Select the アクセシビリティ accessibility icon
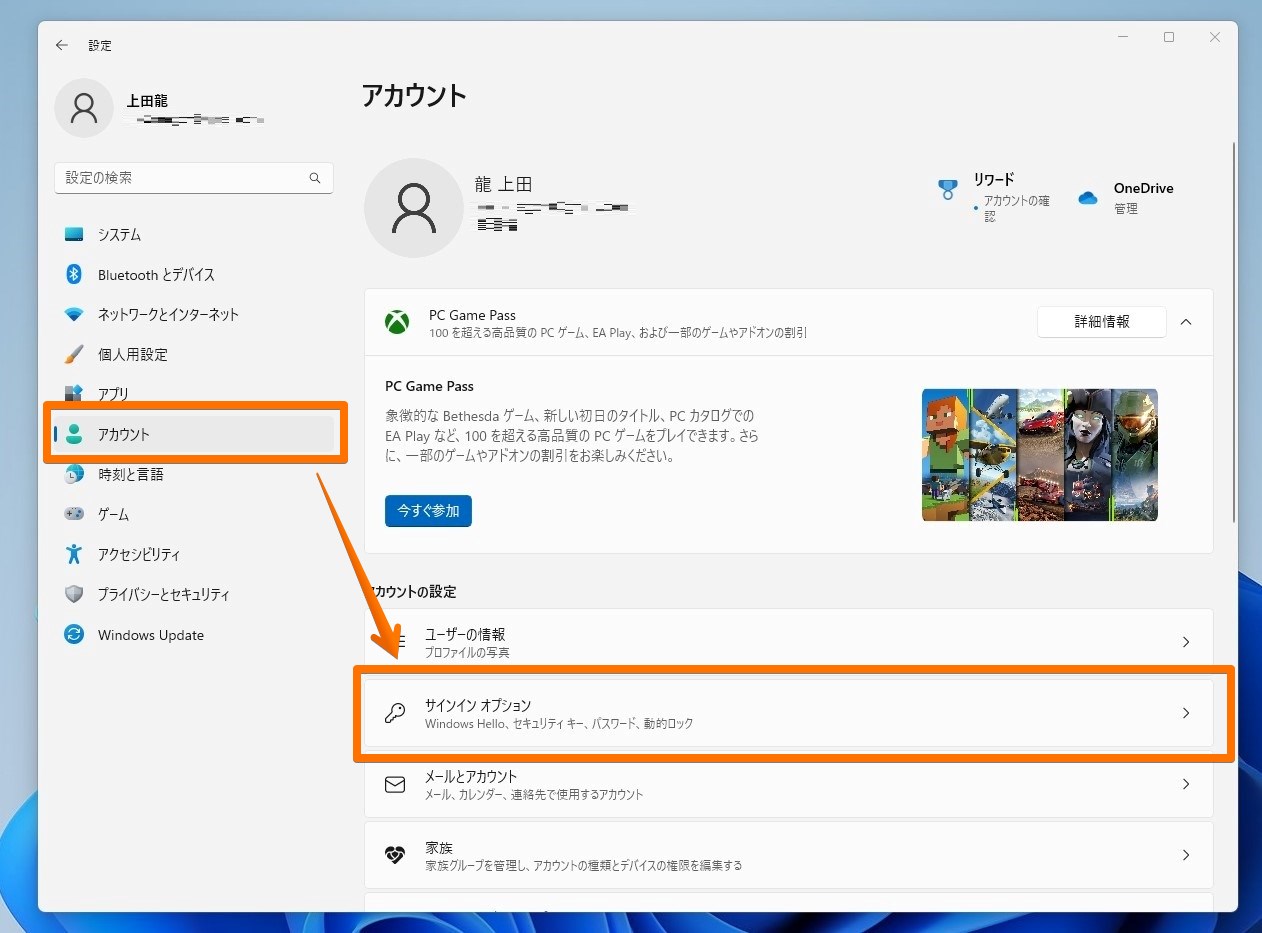 point(74,554)
